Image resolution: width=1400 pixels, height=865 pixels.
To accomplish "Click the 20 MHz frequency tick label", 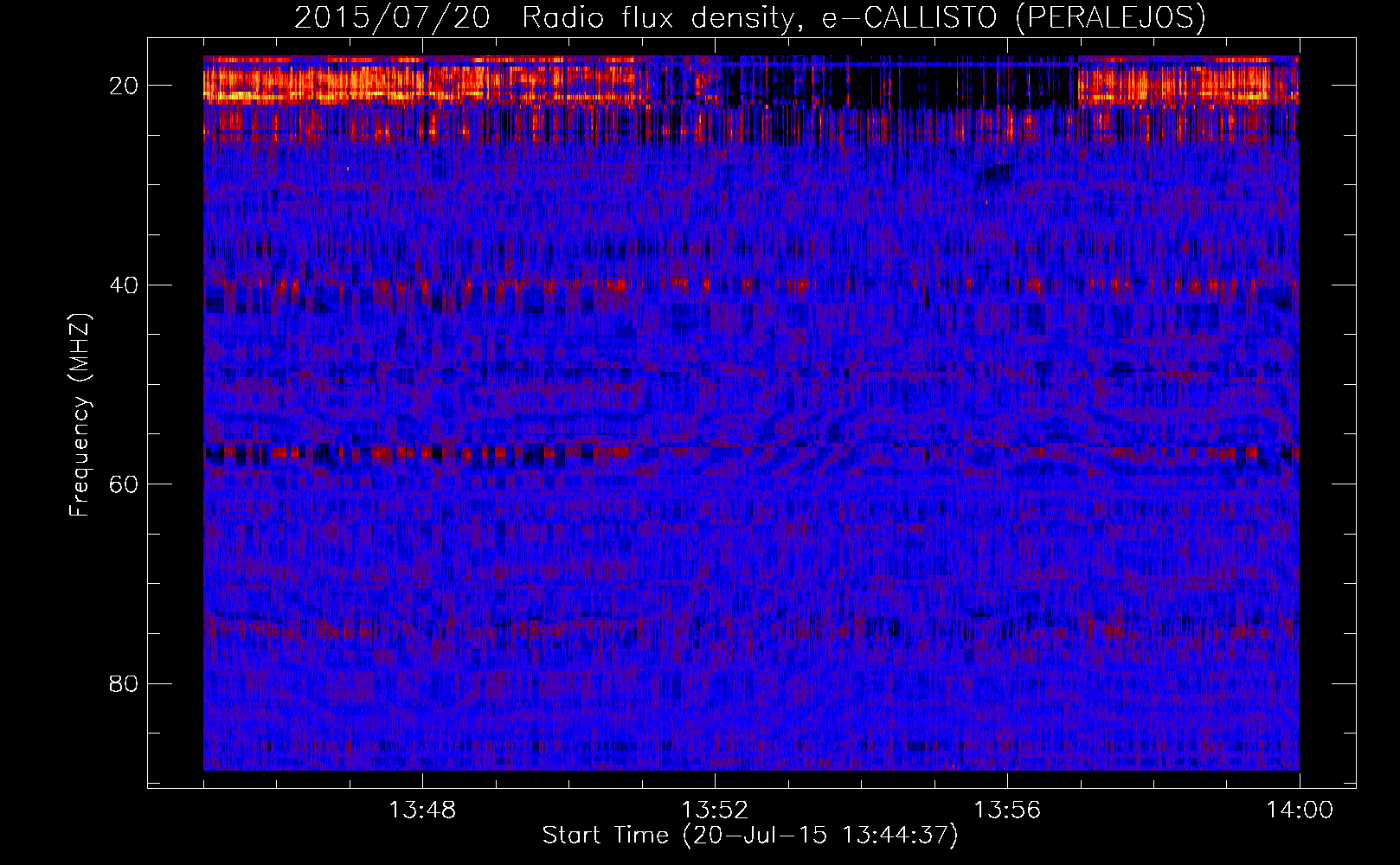I will click(125, 86).
